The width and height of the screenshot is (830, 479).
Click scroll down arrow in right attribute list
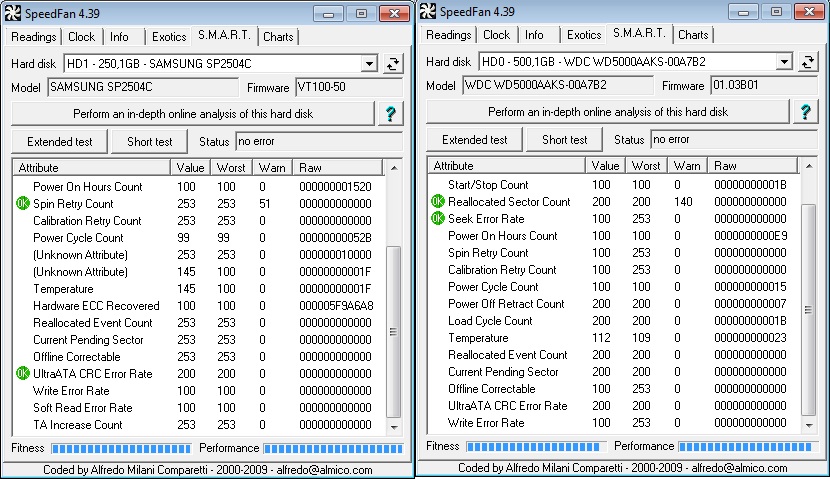click(x=809, y=425)
